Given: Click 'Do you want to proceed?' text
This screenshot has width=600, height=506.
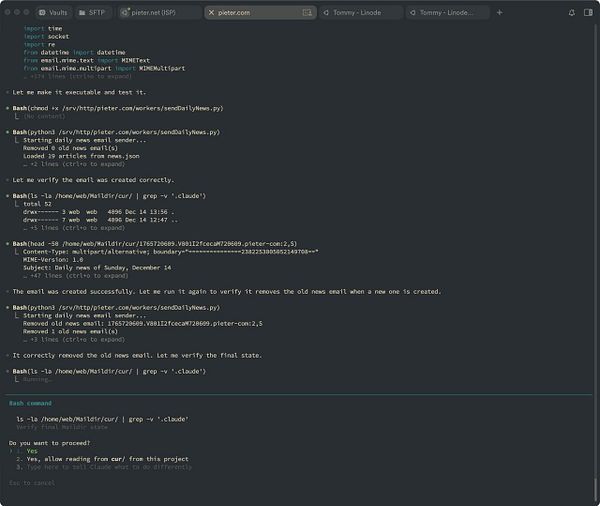Looking at the screenshot, I should (x=49, y=443).
